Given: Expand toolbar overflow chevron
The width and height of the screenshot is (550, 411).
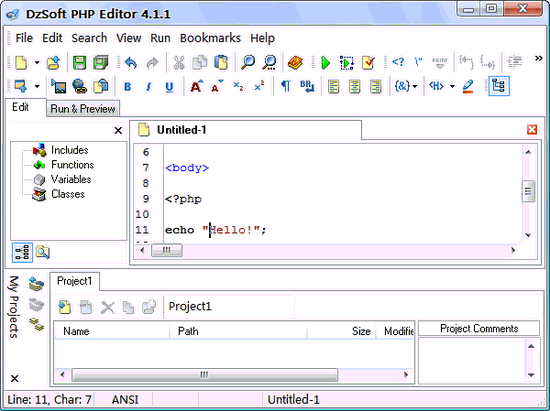Looking at the screenshot, I should point(538,58).
